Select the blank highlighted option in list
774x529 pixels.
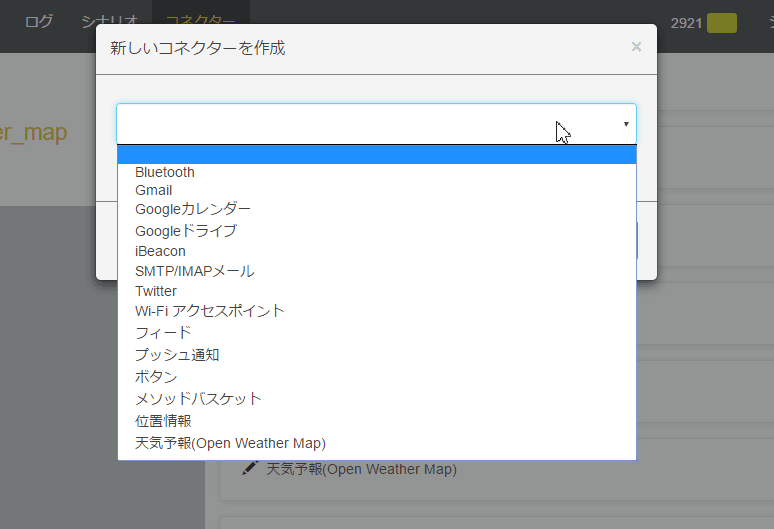376,154
